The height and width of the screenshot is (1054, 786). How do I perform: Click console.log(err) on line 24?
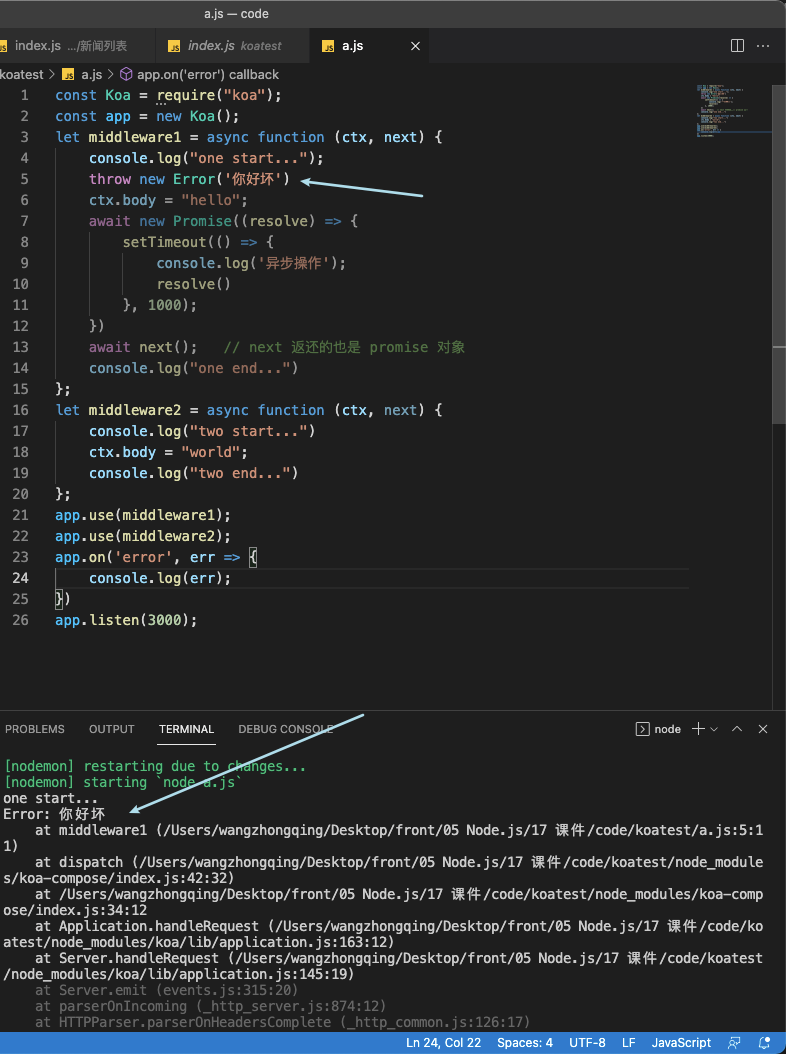coord(160,578)
